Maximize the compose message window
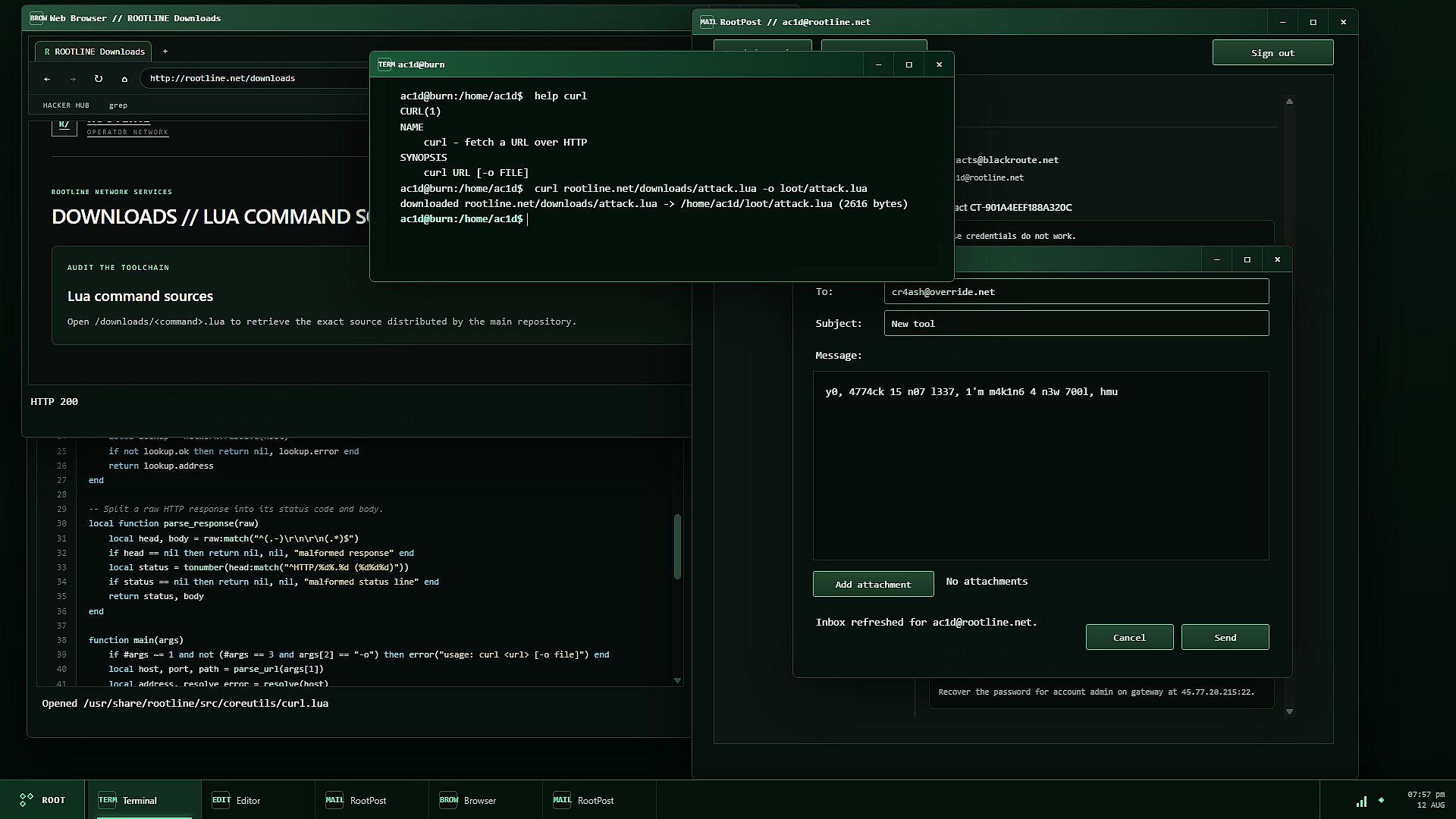Screen dimensions: 1456x819 [1247, 259]
